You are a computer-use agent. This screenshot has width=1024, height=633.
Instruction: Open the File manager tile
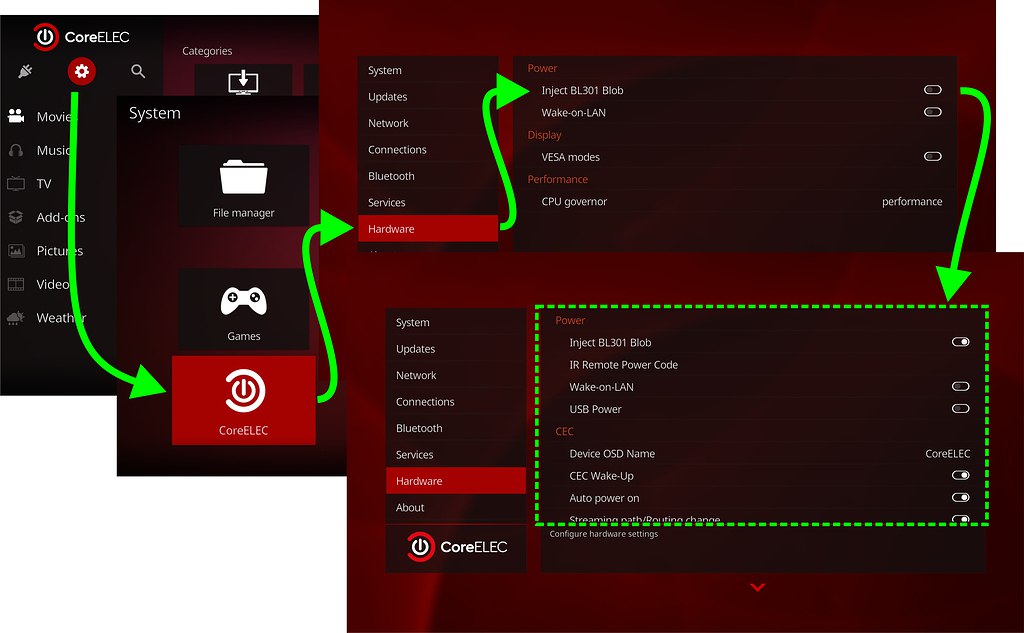tap(244, 186)
